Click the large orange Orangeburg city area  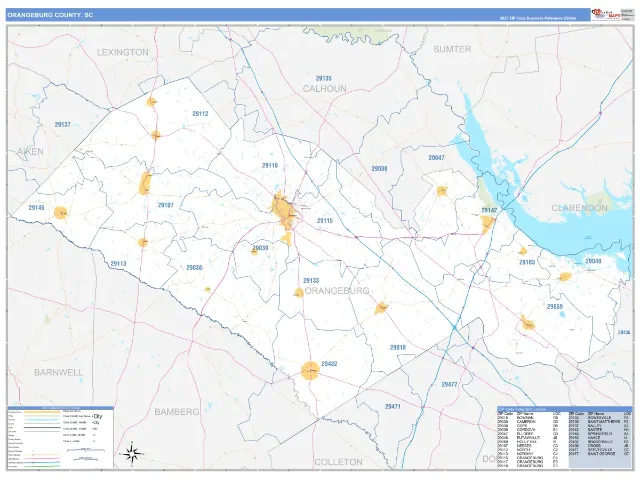285,210
